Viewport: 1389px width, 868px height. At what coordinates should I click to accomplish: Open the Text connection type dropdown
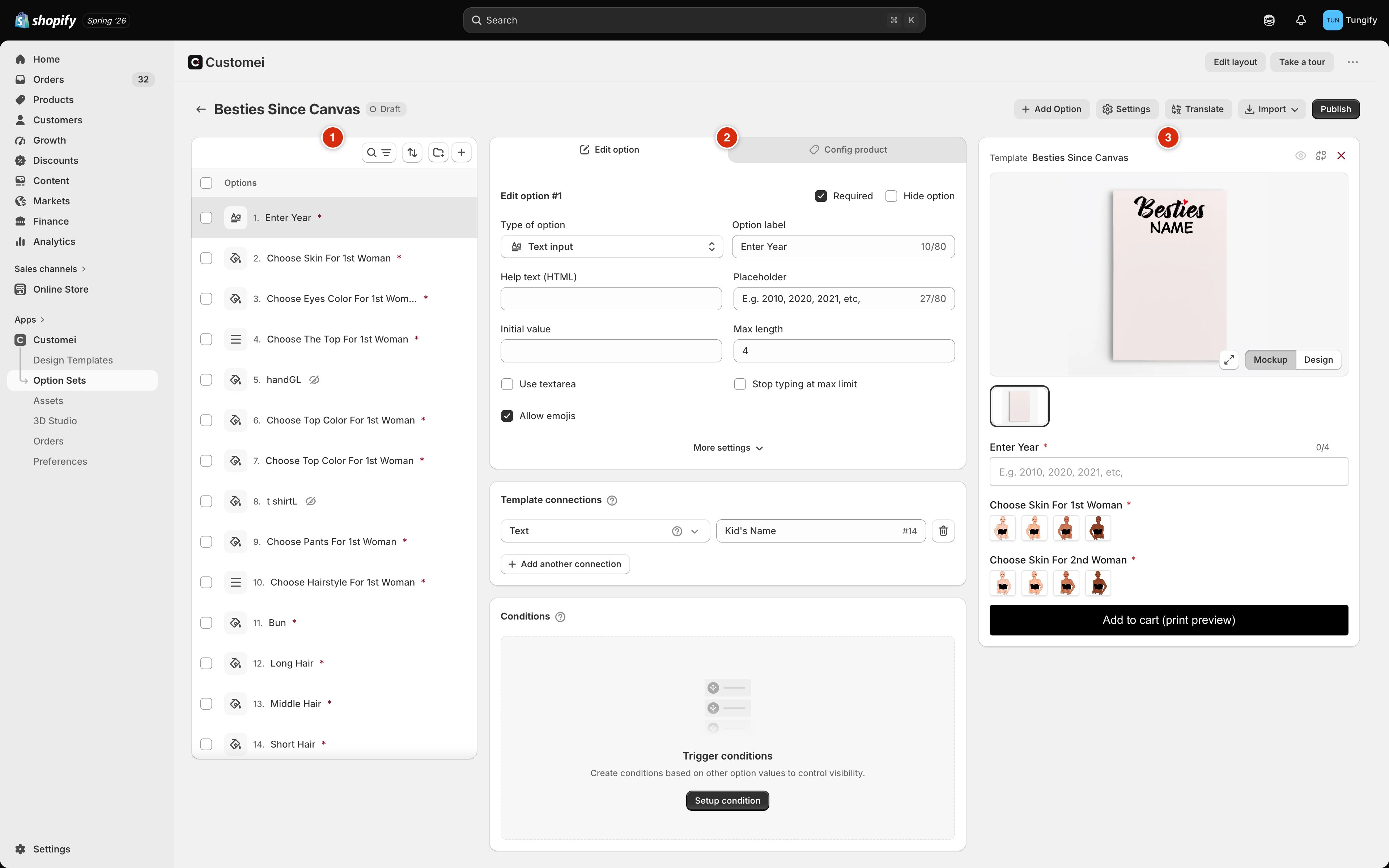pos(605,531)
